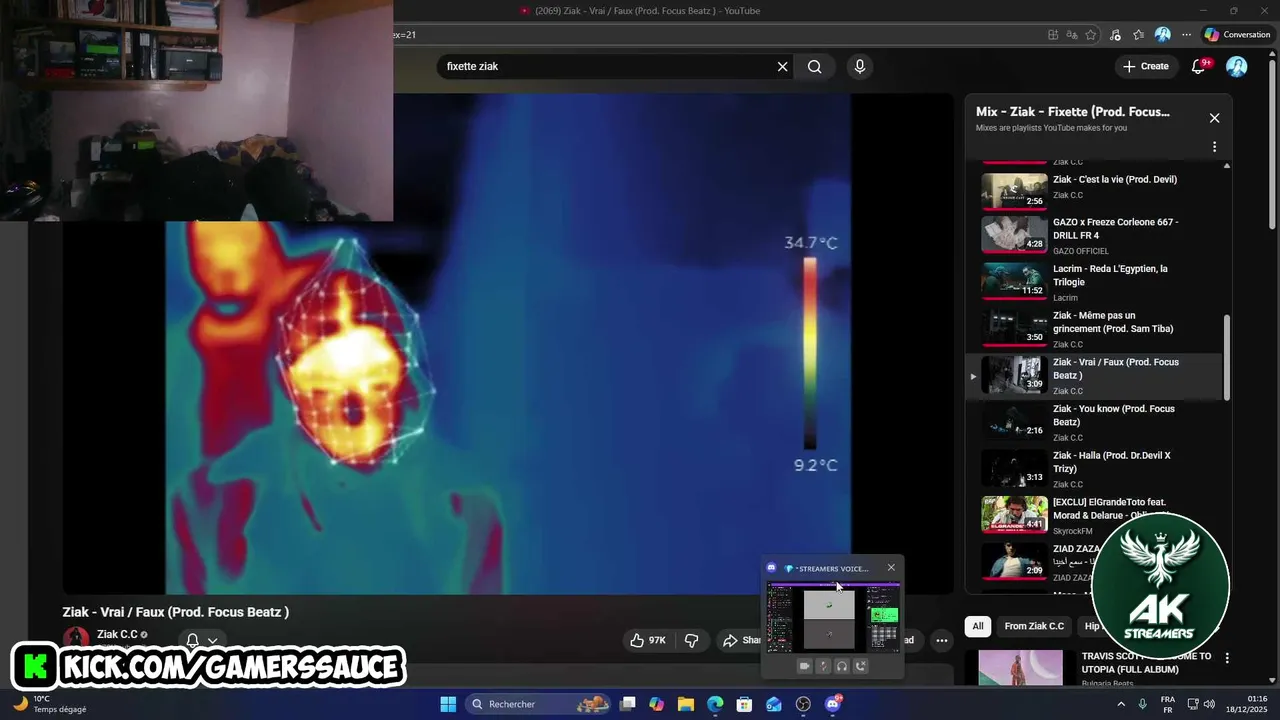Close the Mix playlist panel
The width and height of the screenshot is (1280, 720).
pyautogui.click(x=1214, y=118)
